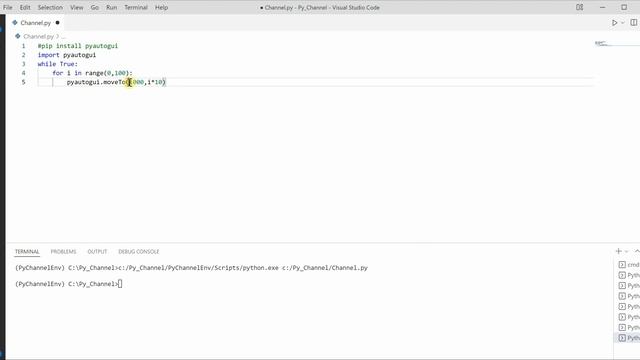Switch to the OUTPUT panel tab
The height and width of the screenshot is (360, 640).
(x=97, y=251)
